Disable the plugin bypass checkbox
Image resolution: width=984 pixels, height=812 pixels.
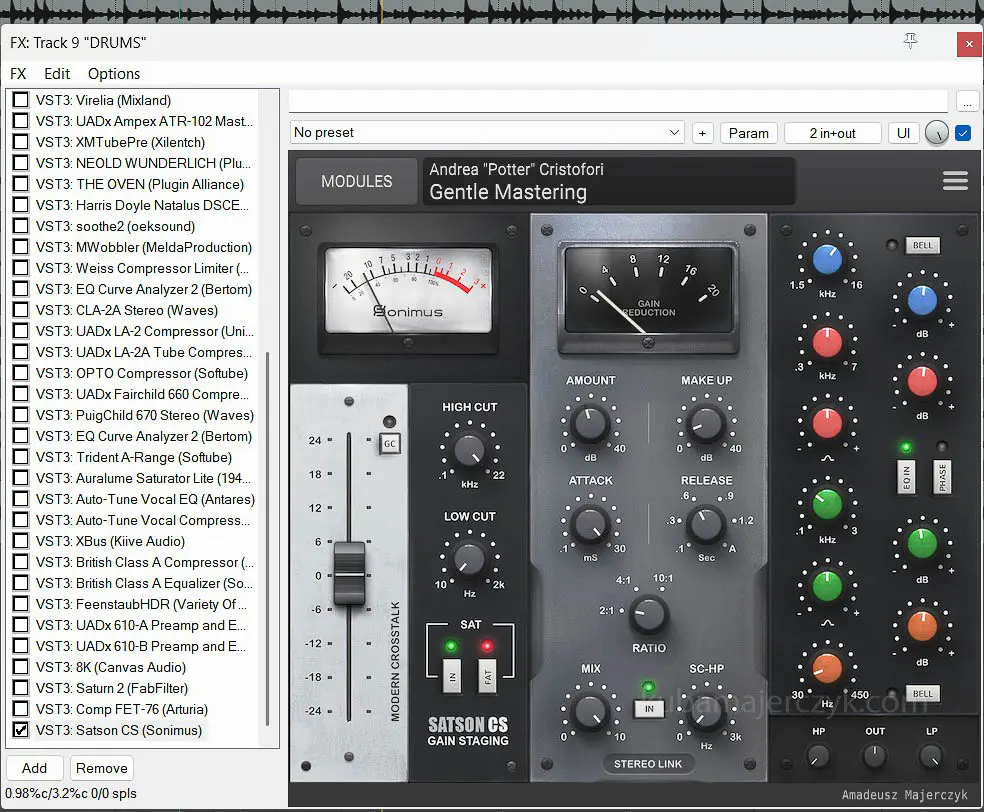pyautogui.click(x=963, y=133)
